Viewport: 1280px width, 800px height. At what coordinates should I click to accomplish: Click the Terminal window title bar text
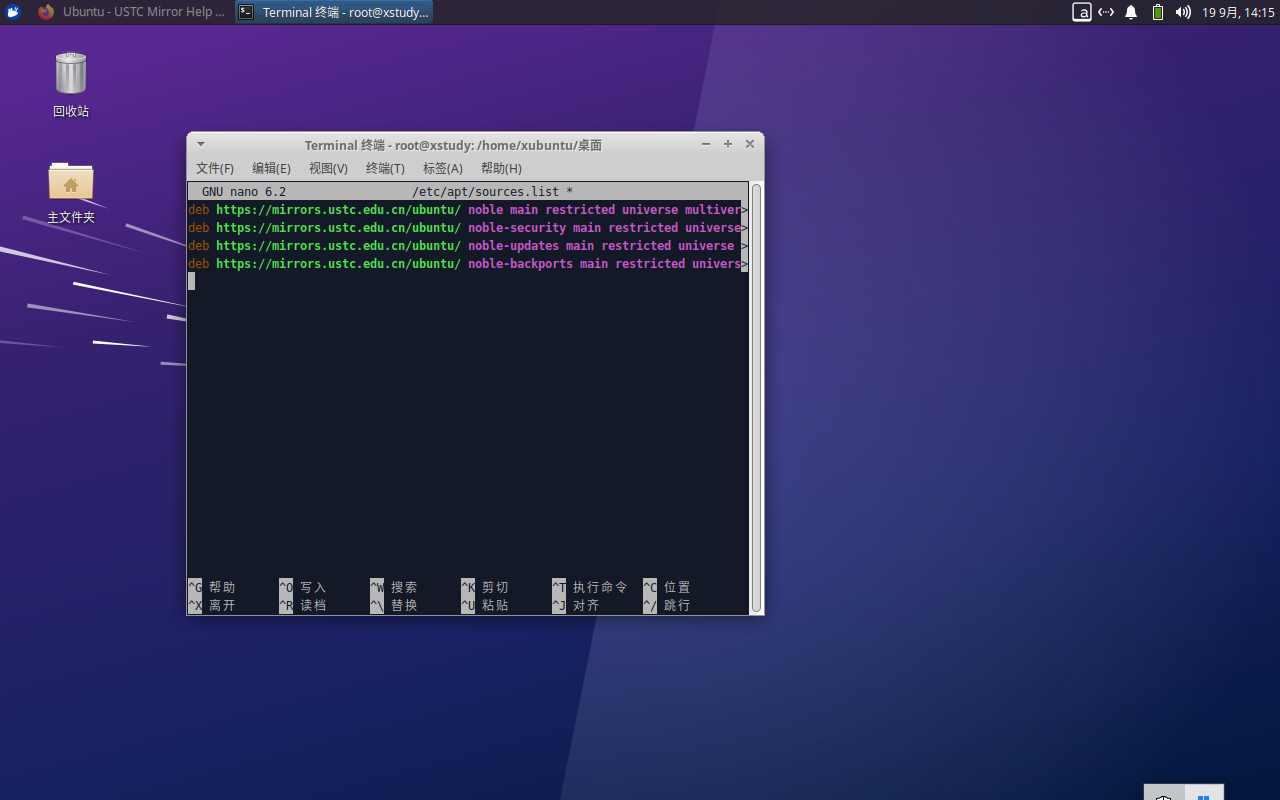click(453, 145)
